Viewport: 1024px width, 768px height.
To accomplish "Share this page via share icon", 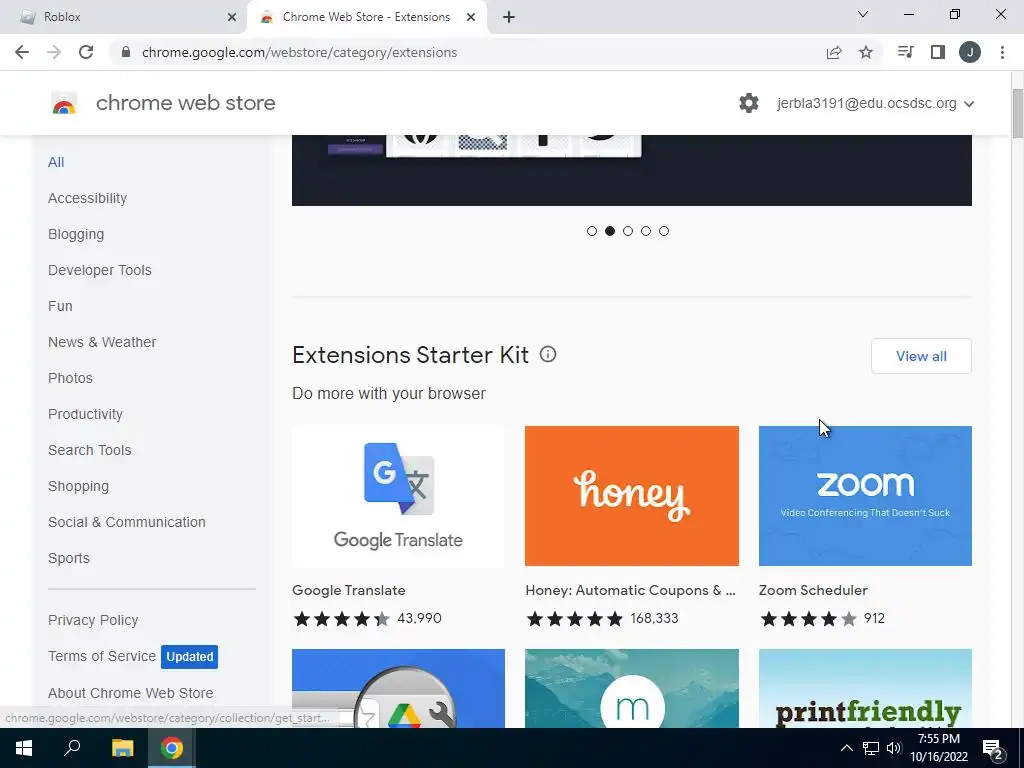I will pos(834,52).
